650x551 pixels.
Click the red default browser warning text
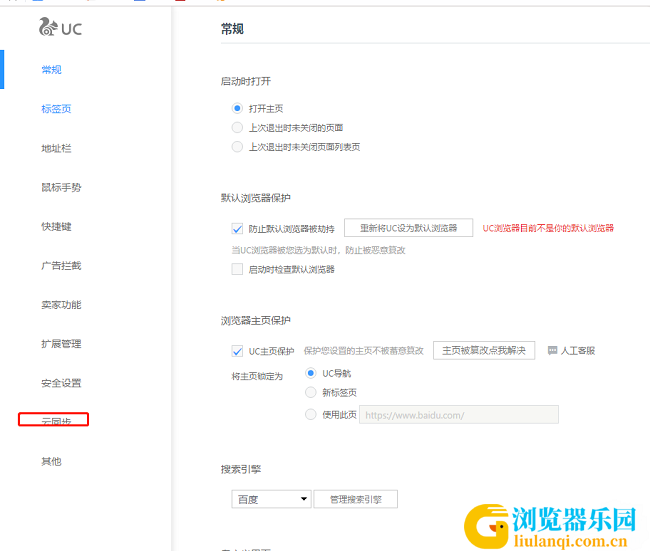[548, 228]
